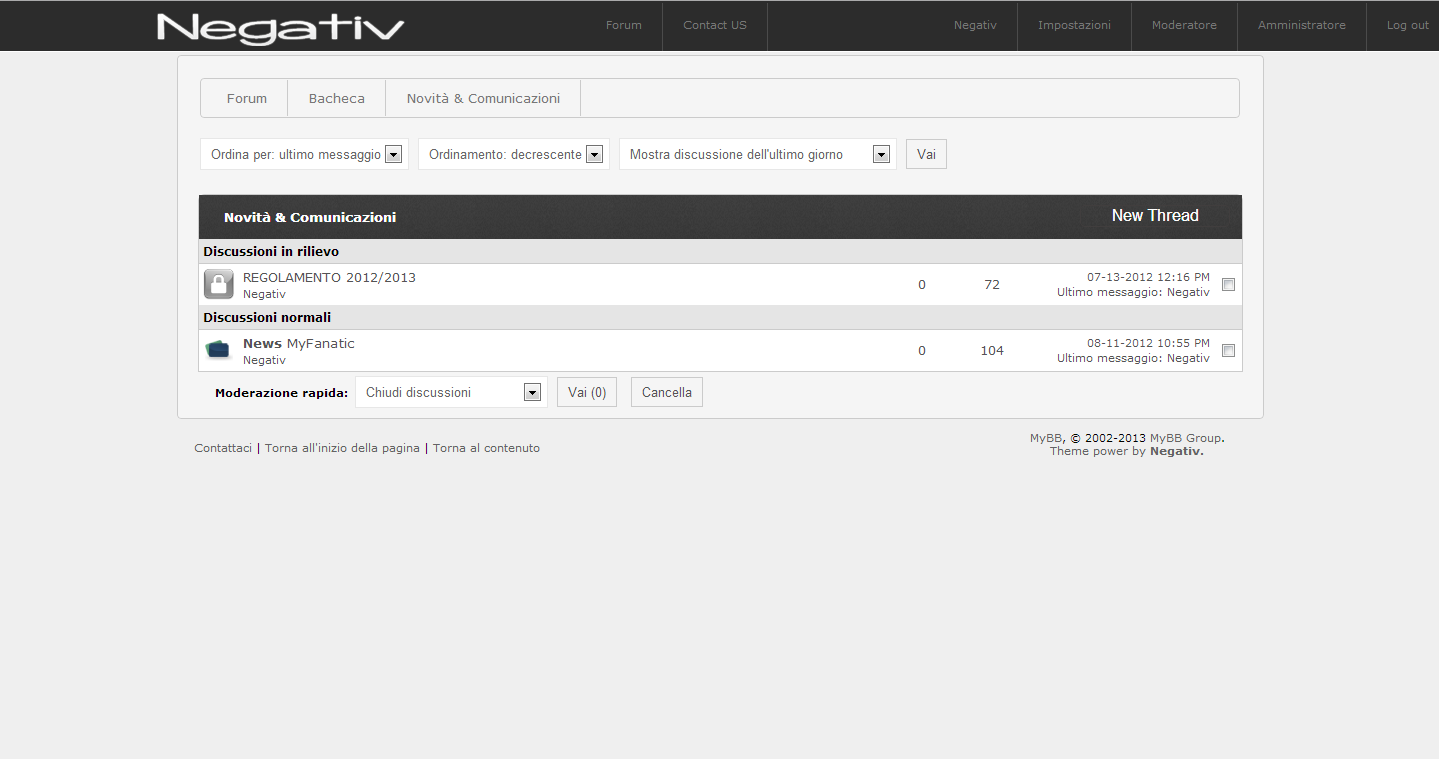Screen dimensions: 1439x759
Task: Click the Vai (0) moderation button
Action: click(587, 392)
